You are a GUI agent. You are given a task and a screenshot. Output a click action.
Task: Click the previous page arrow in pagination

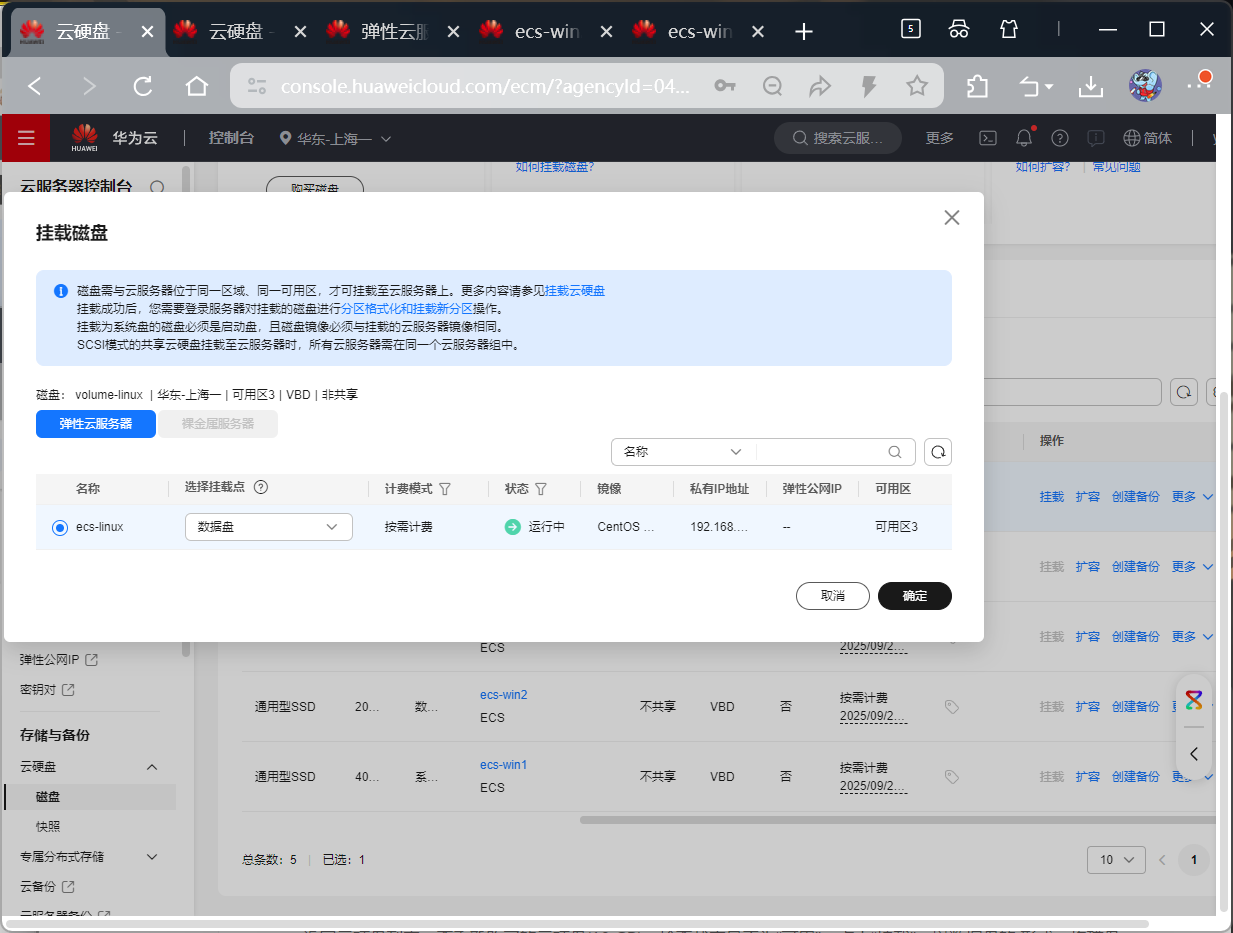(1162, 860)
